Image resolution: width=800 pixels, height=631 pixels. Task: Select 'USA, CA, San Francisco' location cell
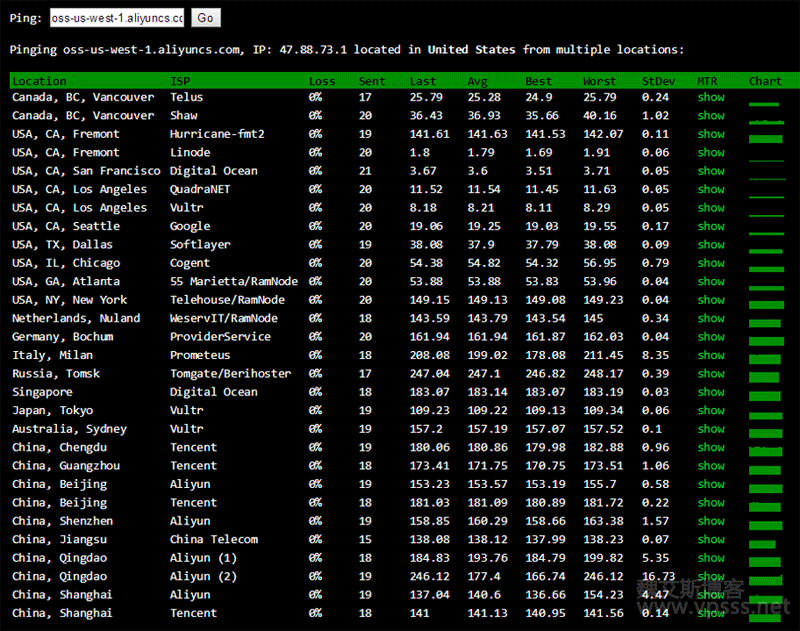click(86, 170)
